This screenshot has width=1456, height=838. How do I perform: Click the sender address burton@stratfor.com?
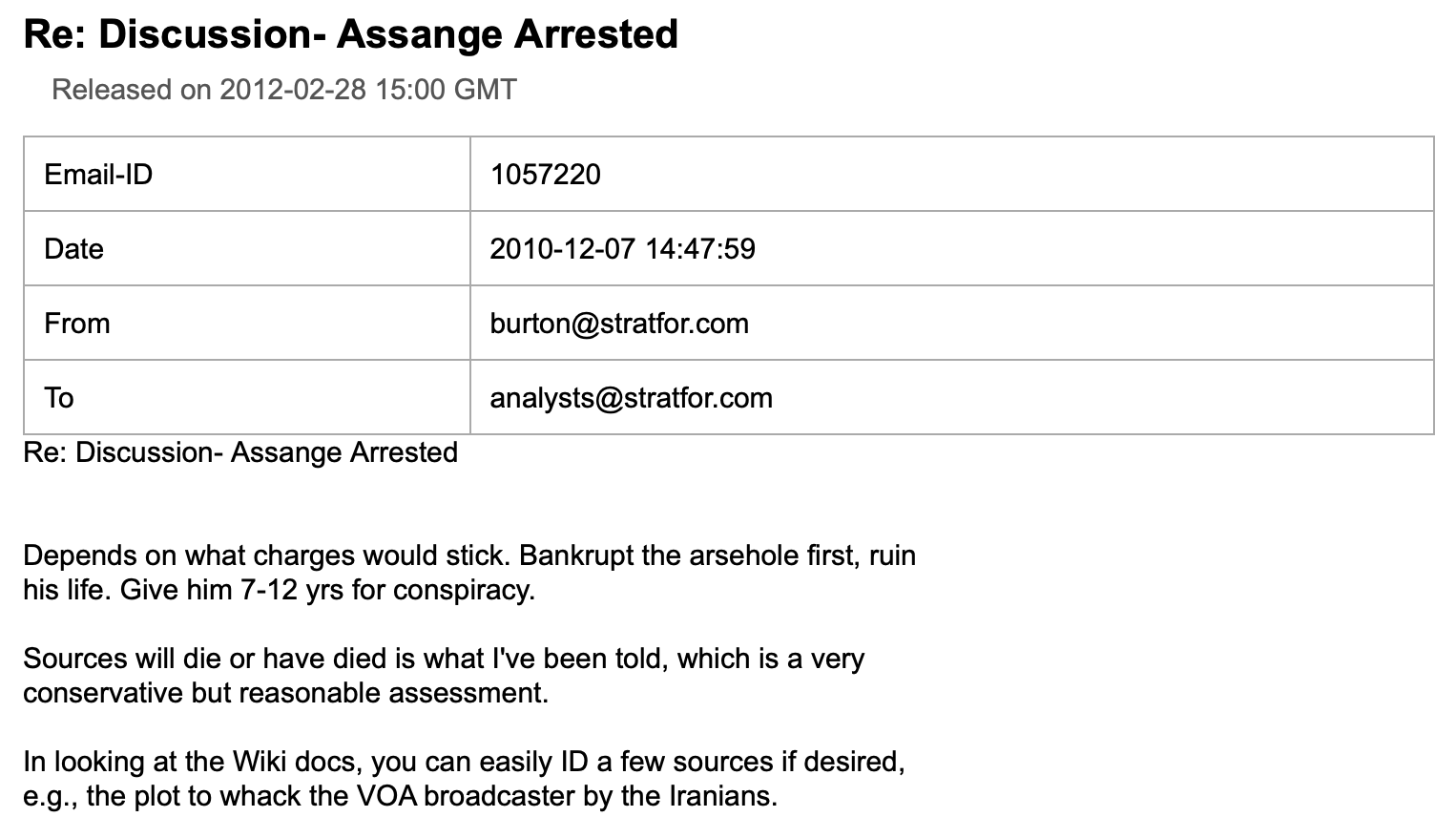click(619, 324)
